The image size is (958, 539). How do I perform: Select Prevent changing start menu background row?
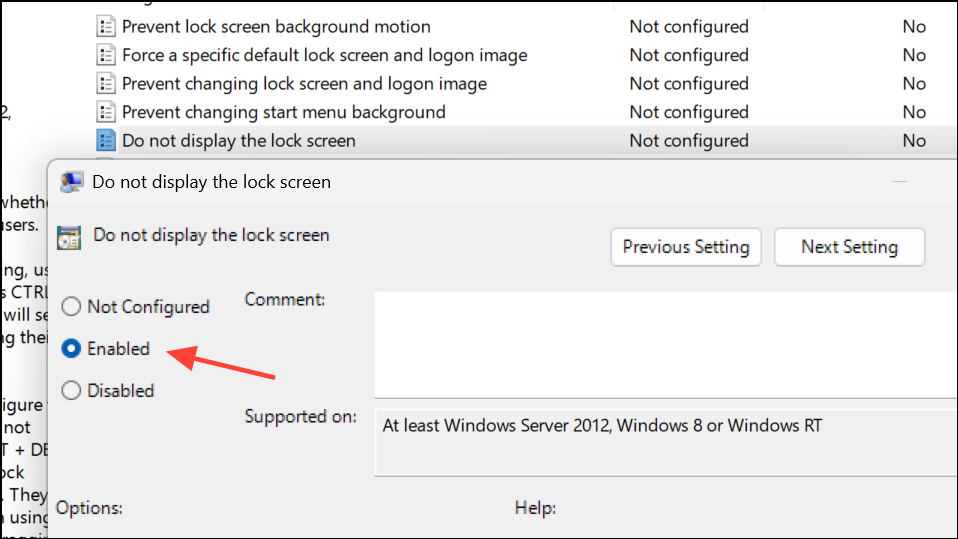pos(524,112)
